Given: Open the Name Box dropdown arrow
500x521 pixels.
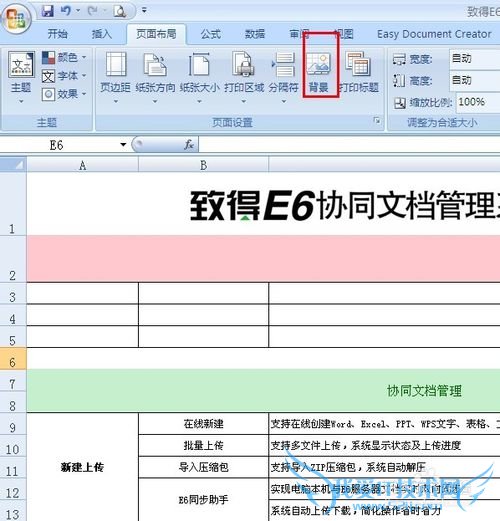Looking at the screenshot, I should click(x=123, y=145).
